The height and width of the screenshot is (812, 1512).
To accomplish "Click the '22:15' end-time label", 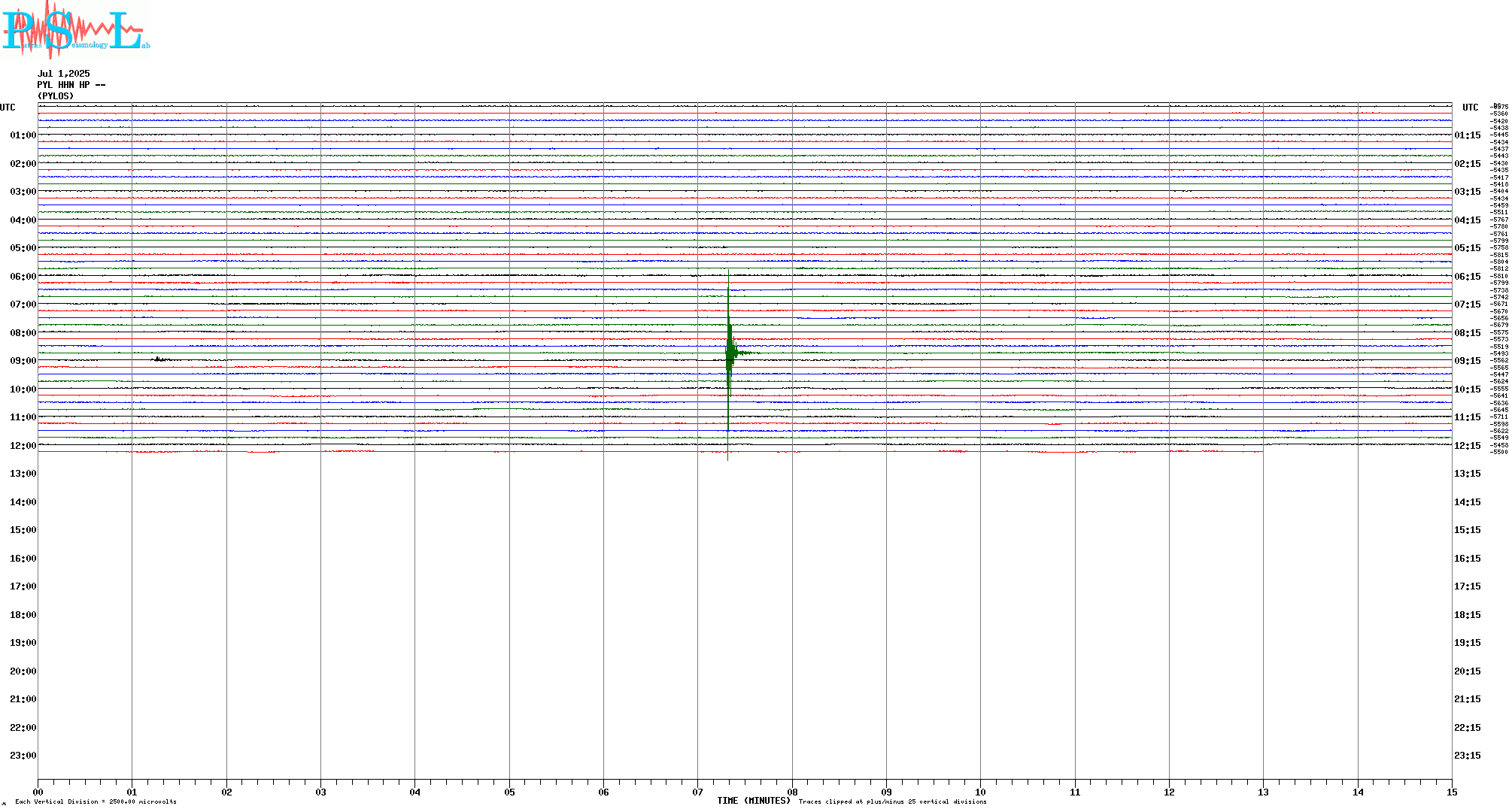I will click(x=1468, y=728).
